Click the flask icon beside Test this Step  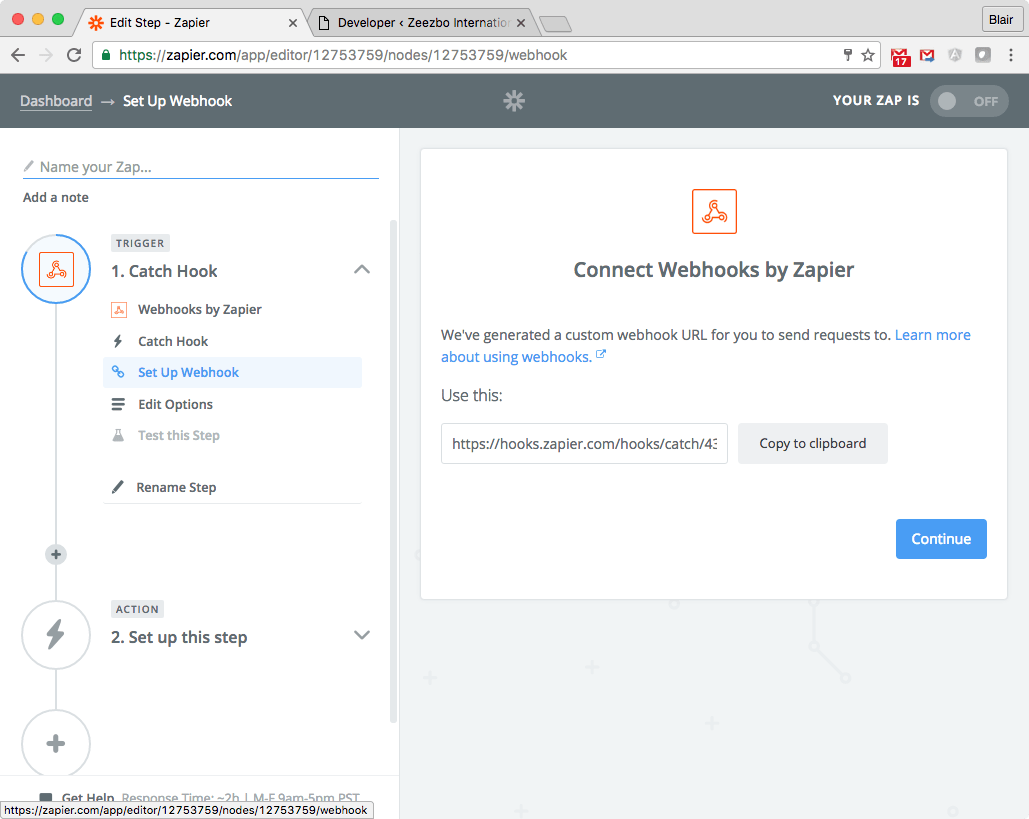(118, 435)
